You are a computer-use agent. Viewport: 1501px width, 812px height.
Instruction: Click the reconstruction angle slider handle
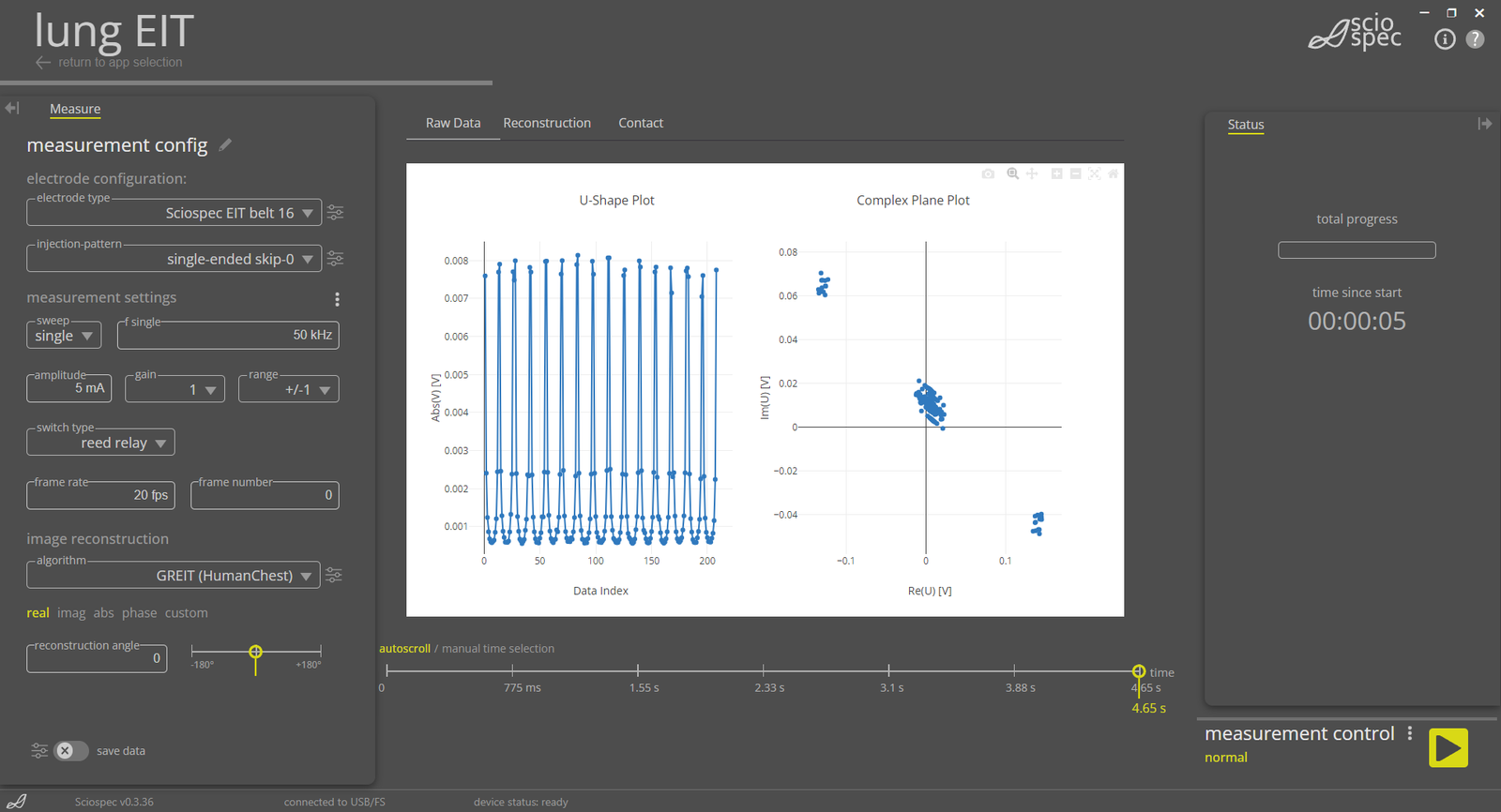(255, 652)
